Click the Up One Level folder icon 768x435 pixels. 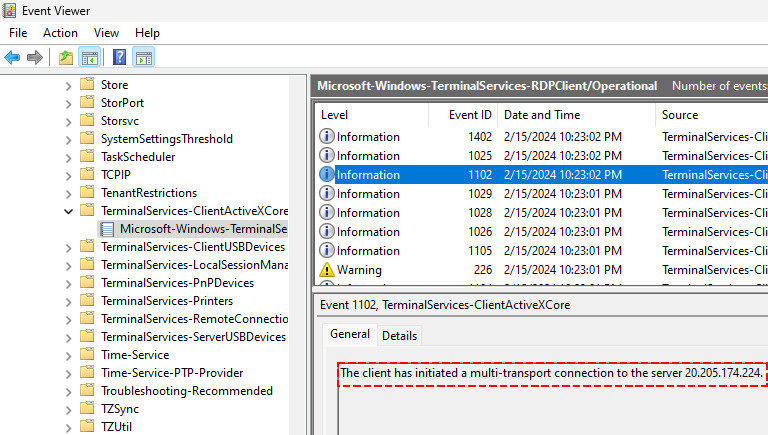pyautogui.click(x=66, y=57)
